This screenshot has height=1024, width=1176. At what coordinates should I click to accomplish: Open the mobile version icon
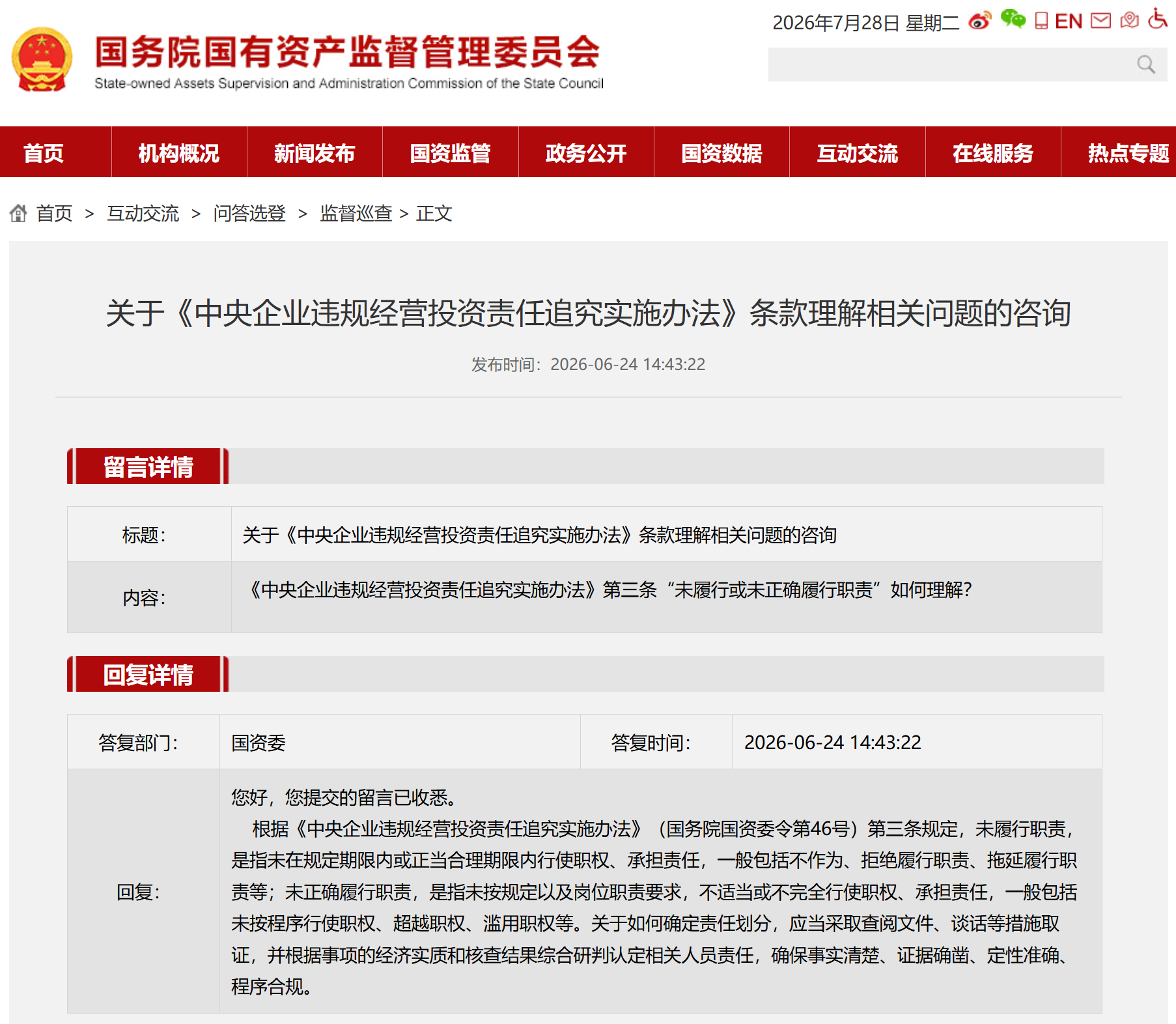pyautogui.click(x=1041, y=21)
